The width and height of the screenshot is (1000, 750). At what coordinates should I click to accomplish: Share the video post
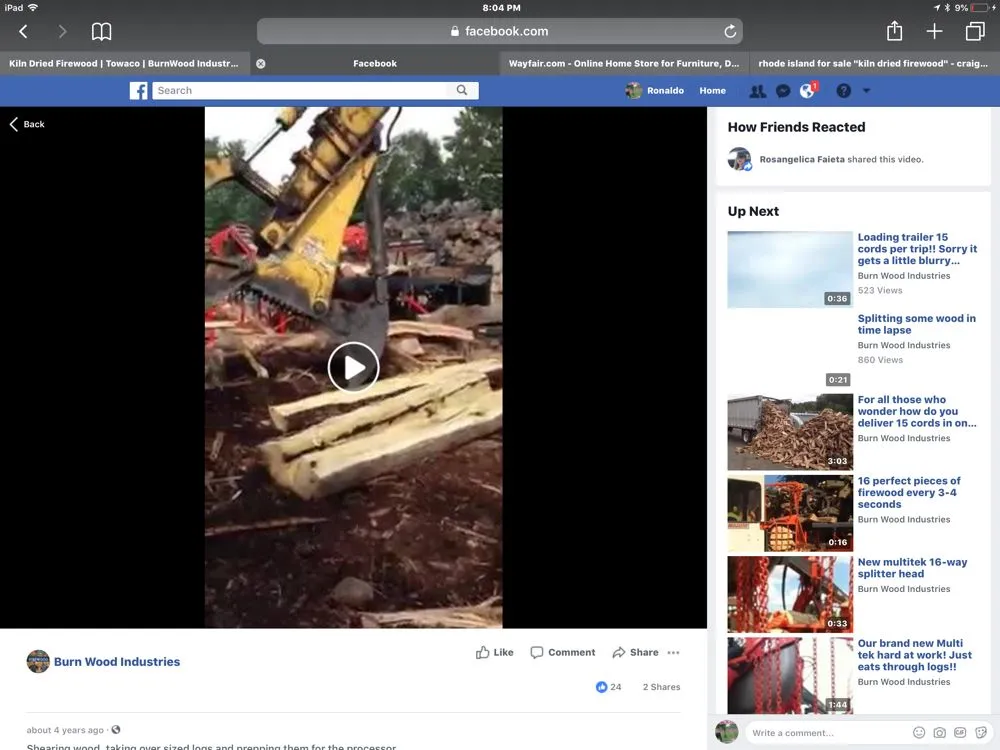635,653
